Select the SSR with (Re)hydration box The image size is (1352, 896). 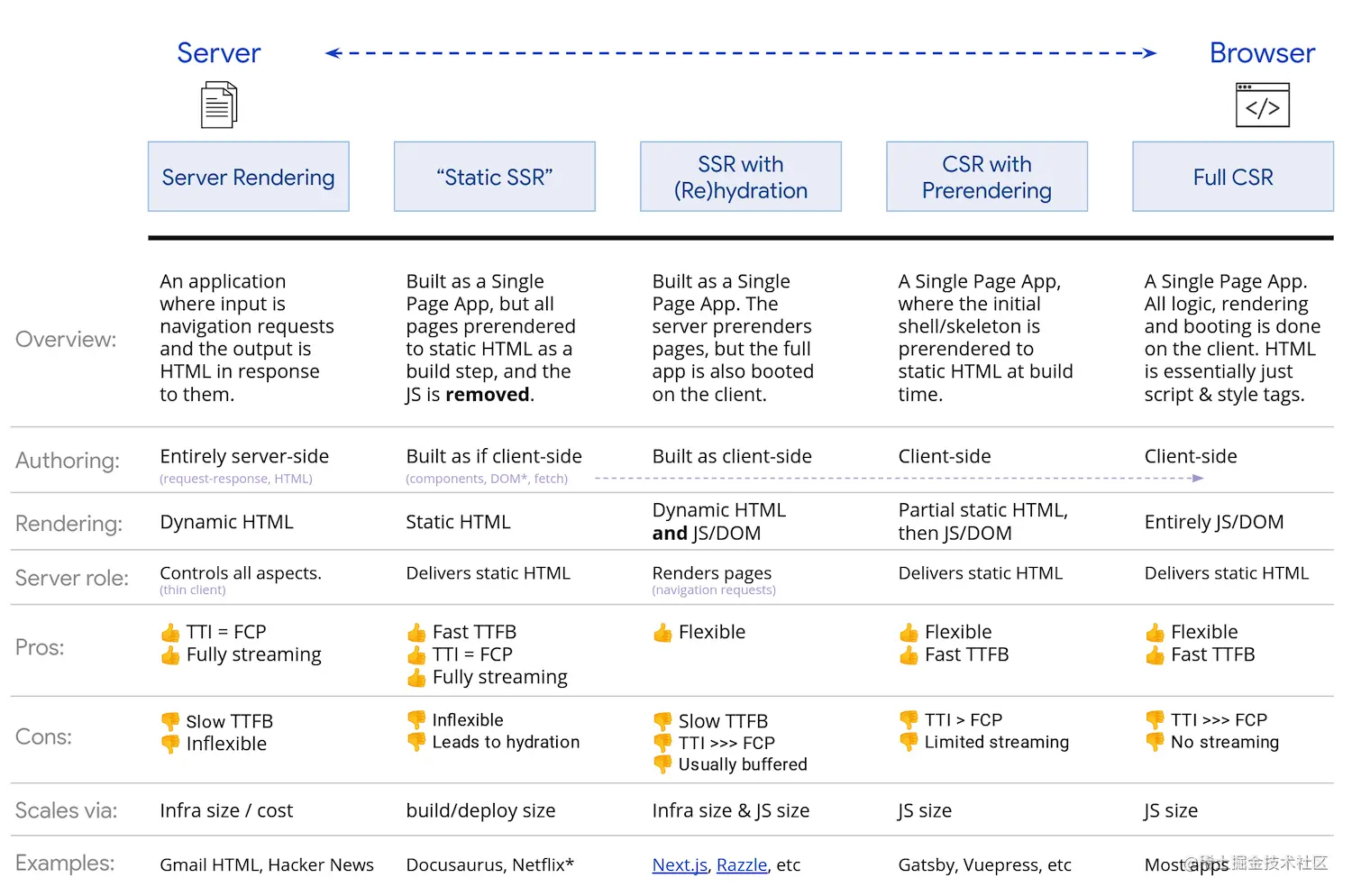tap(740, 177)
